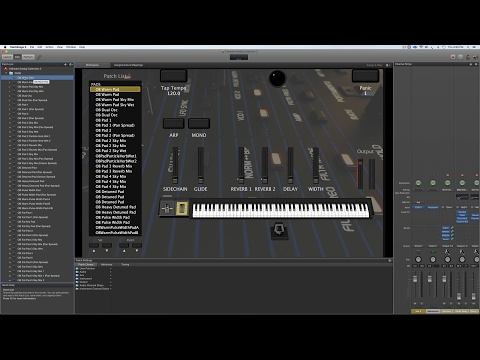Click the green CPU/meter icon in the toolbar
The image size is (480, 360).
coord(460,57)
